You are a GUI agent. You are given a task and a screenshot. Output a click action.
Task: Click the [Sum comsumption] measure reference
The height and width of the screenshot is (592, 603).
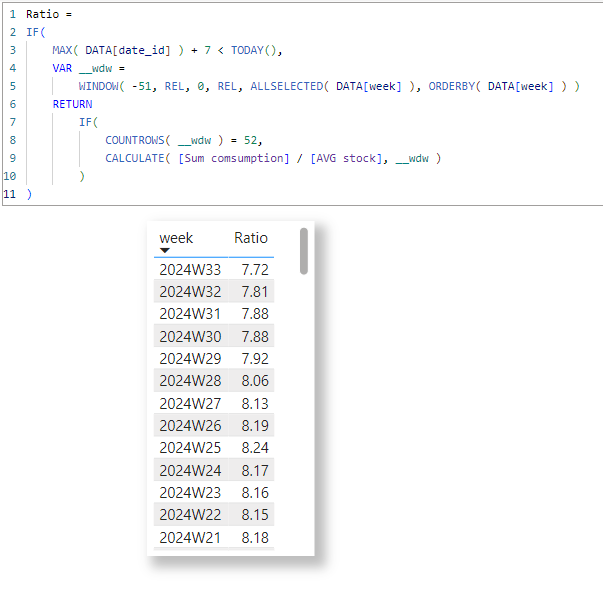(x=233, y=158)
